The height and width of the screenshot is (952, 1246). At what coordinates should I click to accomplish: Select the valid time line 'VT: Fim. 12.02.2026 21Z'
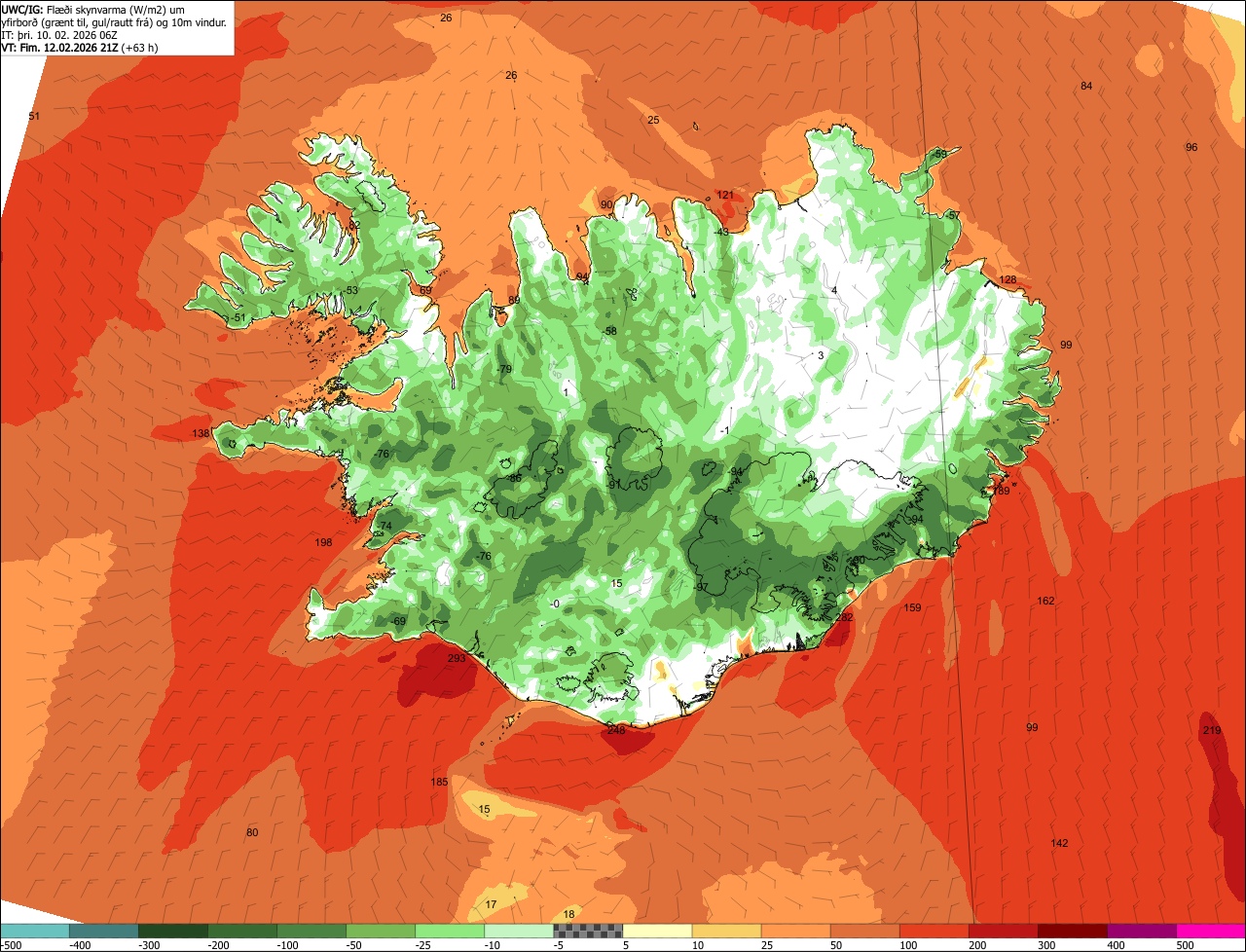78,48
